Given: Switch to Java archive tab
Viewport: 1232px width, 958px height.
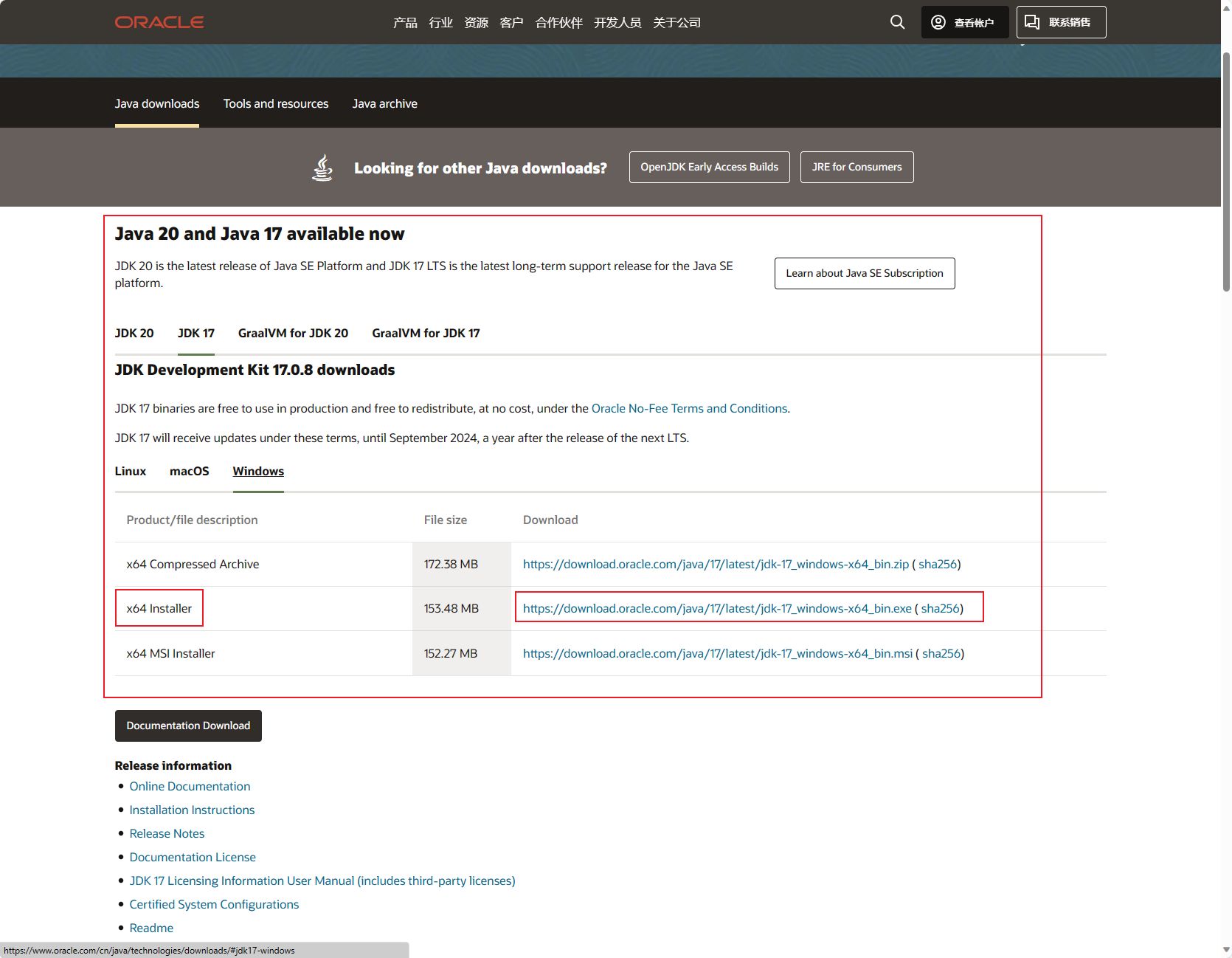Looking at the screenshot, I should point(384,103).
